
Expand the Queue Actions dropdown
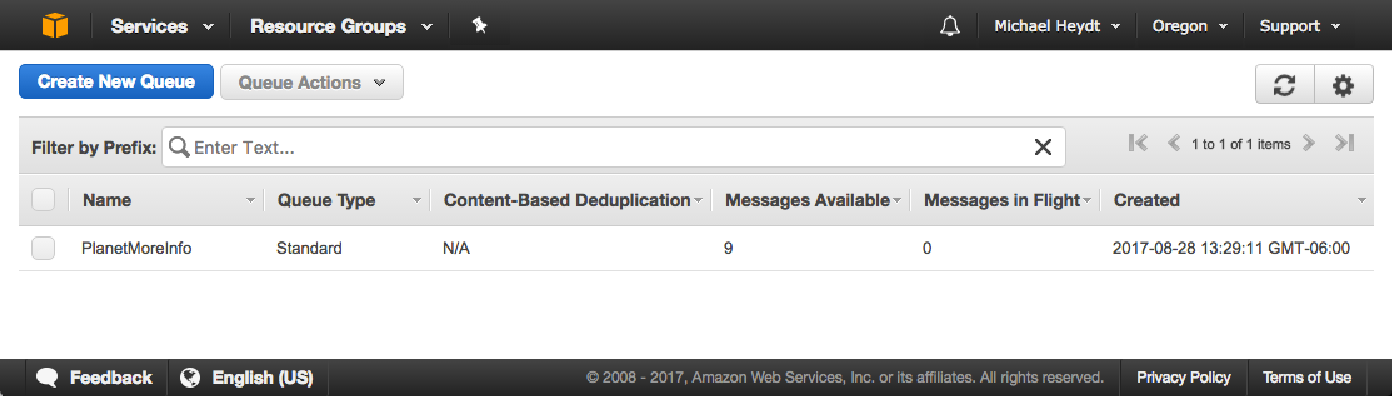(x=312, y=83)
